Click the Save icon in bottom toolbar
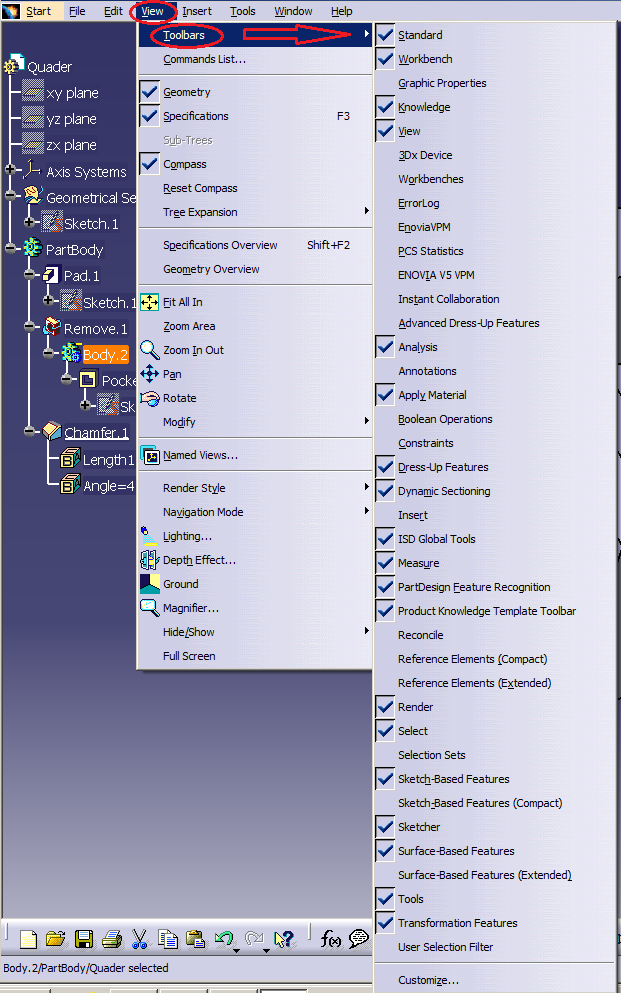621x993 pixels. (x=84, y=939)
